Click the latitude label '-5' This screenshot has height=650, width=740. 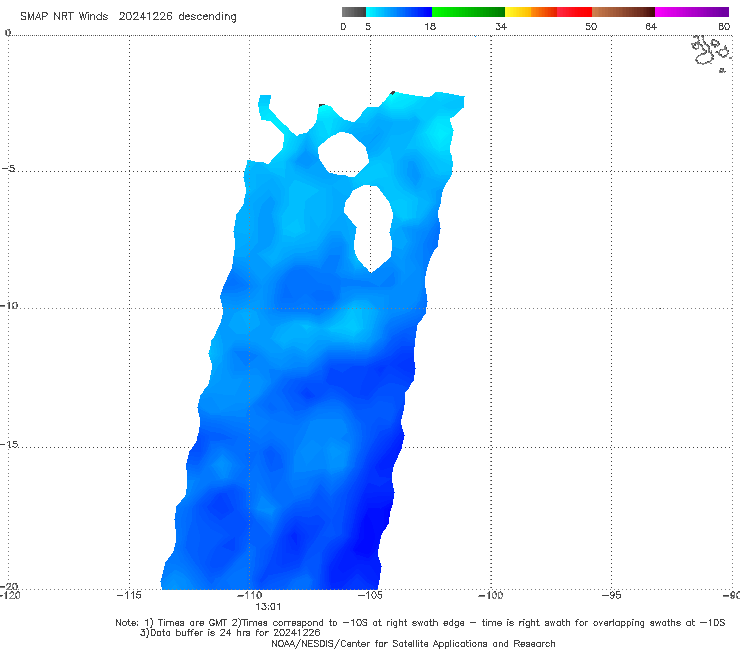coord(9,169)
